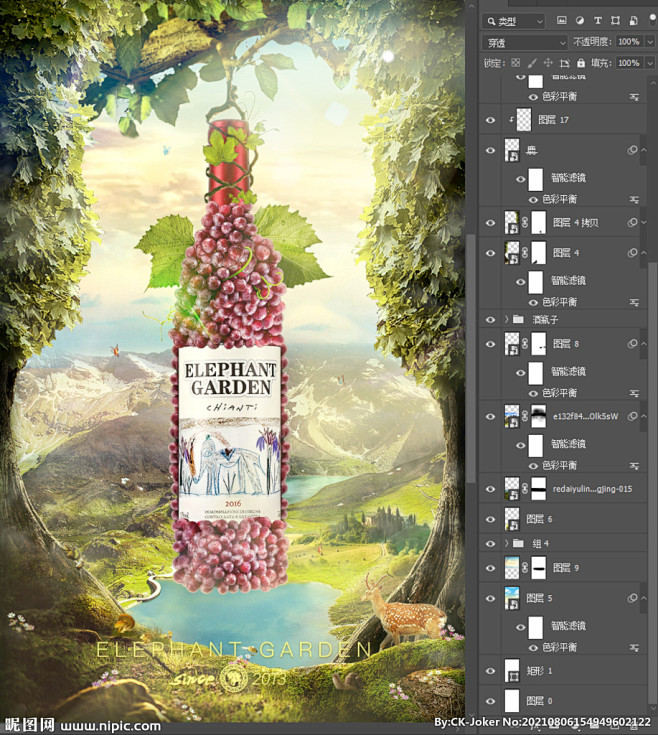
Task: Expand smart filters of 图层 4 拷贝
Action: (644, 223)
